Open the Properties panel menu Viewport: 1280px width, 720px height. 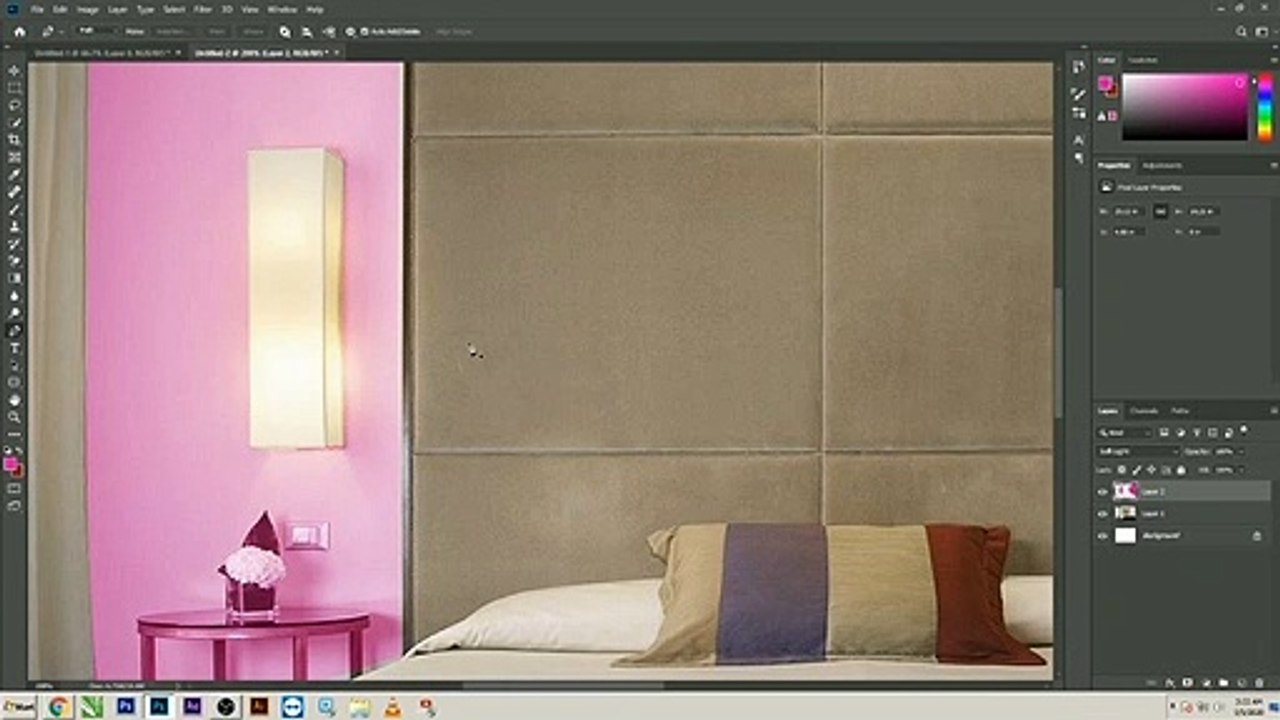click(1274, 165)
